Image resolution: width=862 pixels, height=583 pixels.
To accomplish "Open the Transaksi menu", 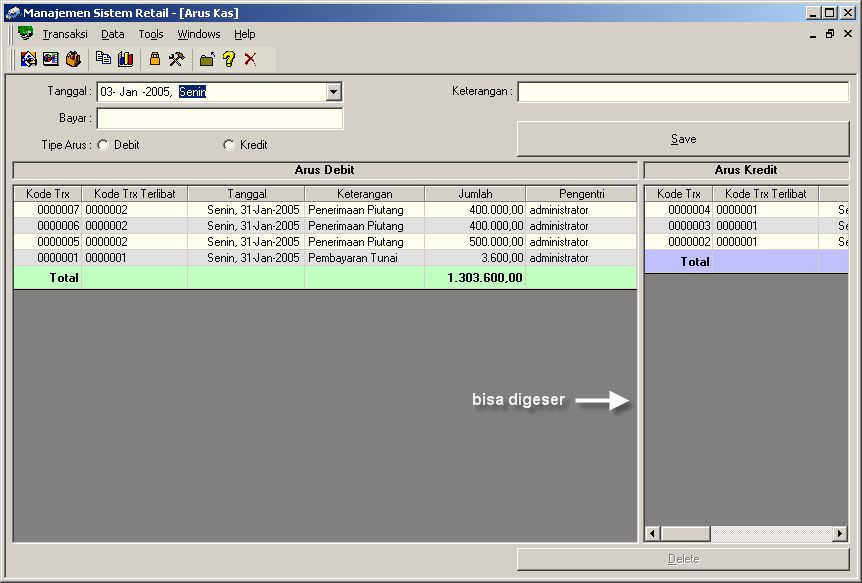I will point(65,34).
